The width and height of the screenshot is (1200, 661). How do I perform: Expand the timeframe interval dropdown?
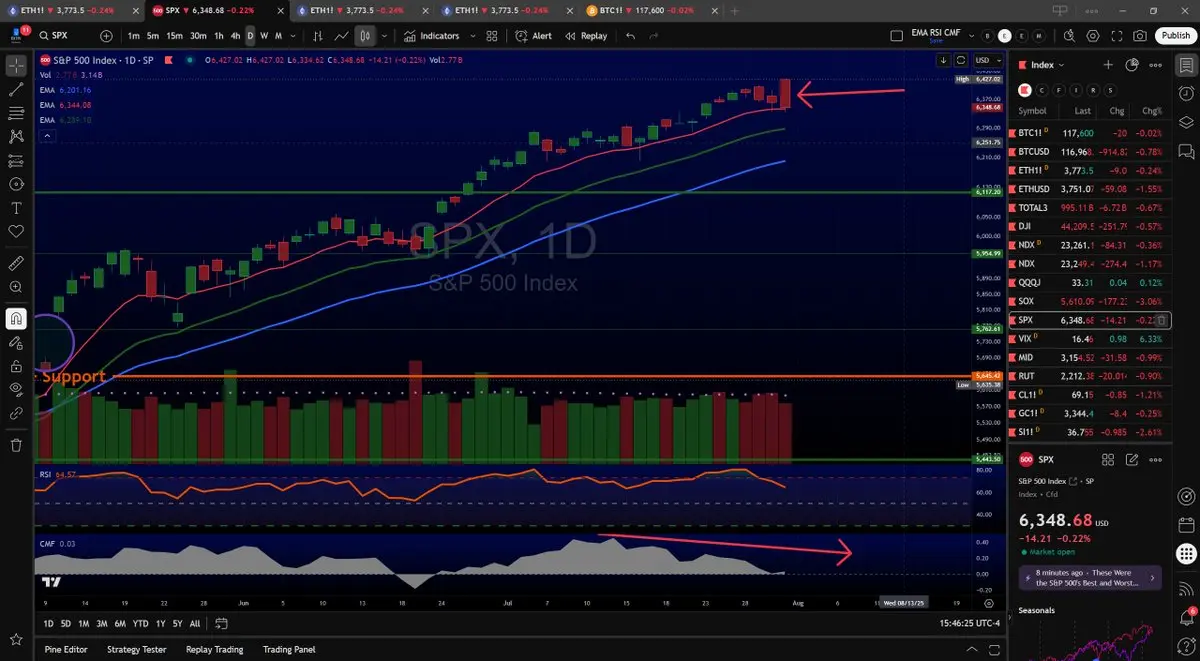coord(294,36)
